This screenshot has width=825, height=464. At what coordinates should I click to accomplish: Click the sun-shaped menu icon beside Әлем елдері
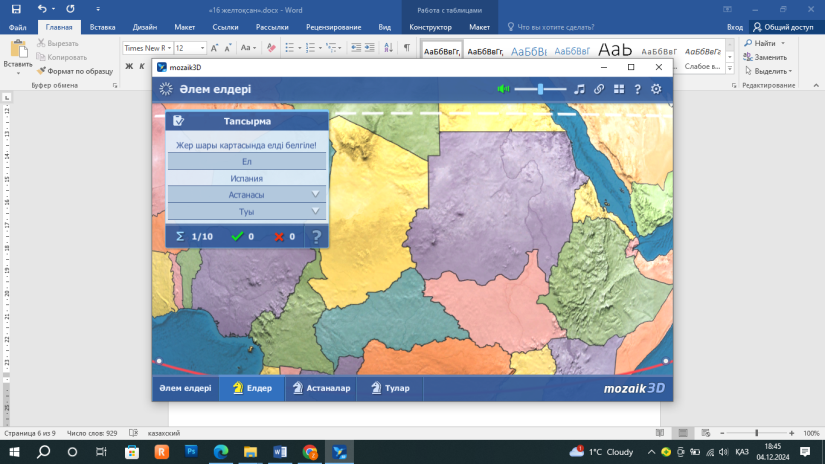[x=166, y=89]
